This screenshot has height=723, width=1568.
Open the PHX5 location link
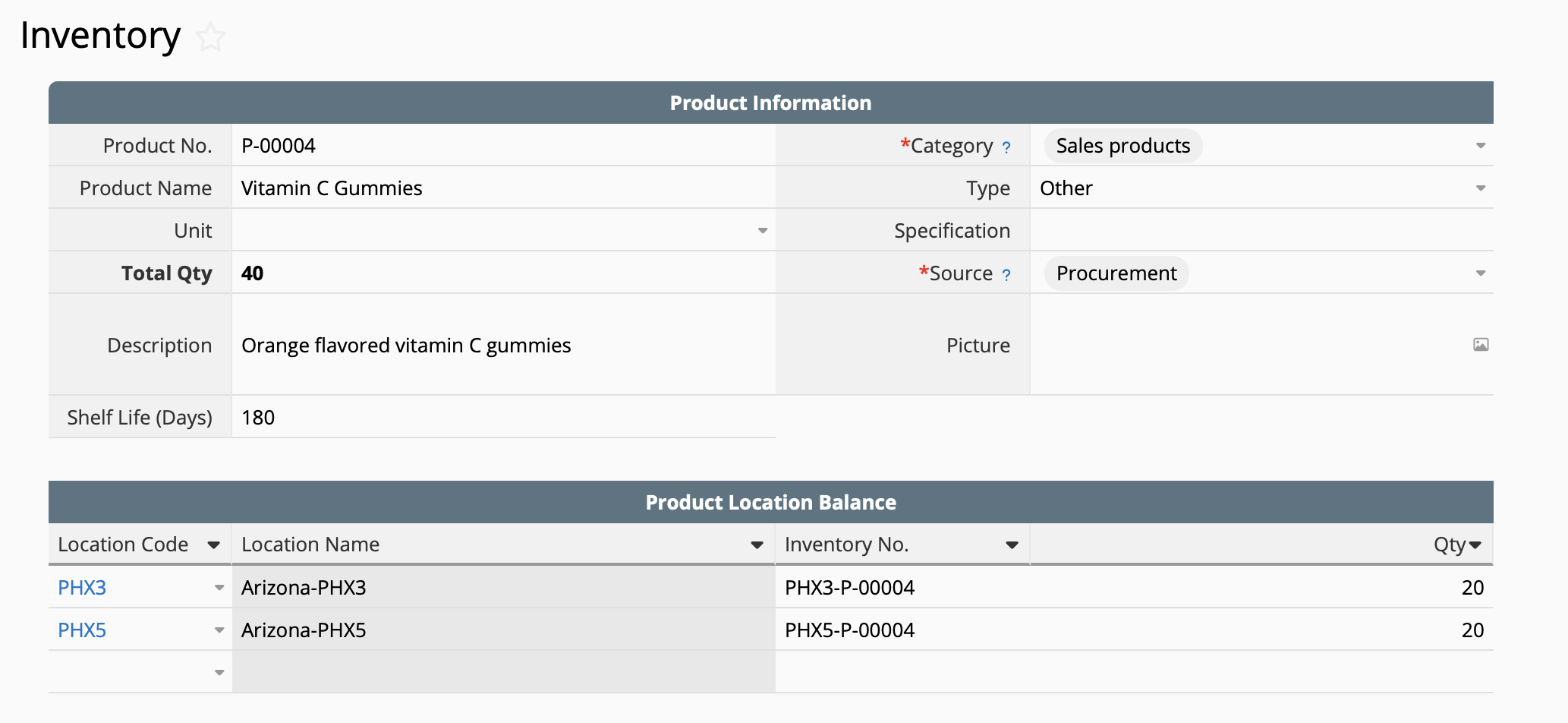pos(82,630)
